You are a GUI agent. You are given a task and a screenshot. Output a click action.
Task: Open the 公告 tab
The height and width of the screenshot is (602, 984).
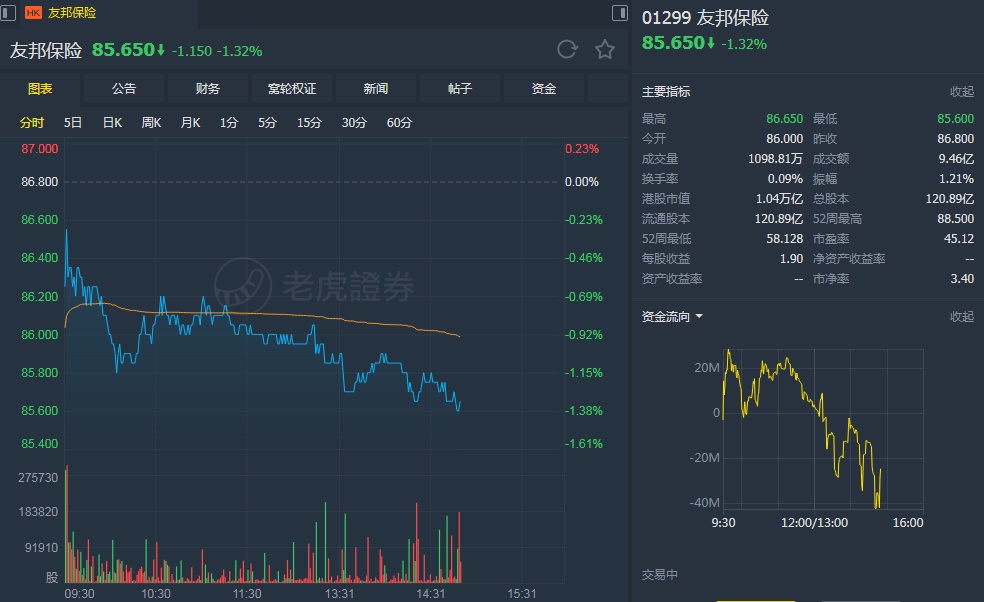pyautogui.click(x=124, y=89)
